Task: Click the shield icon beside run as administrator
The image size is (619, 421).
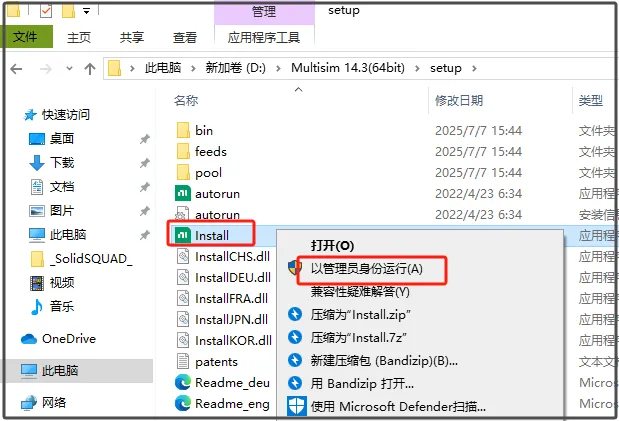Action: [x=294, y=269]
